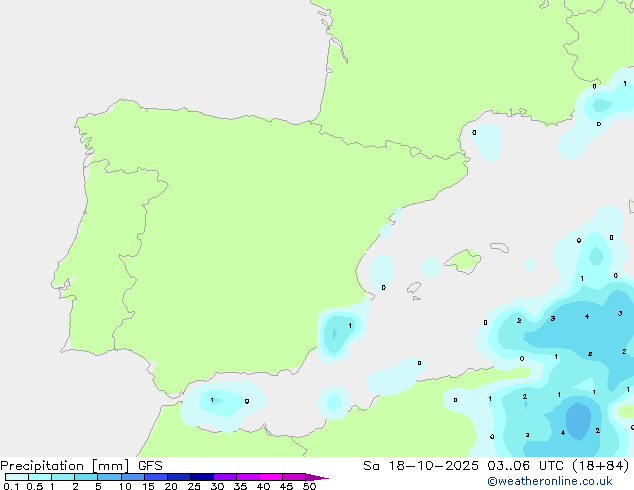The width and height of the screenshot is (634, 490).
Task: Click the "Precipitation [mm] GFS" title
Action: coord(81,466)
